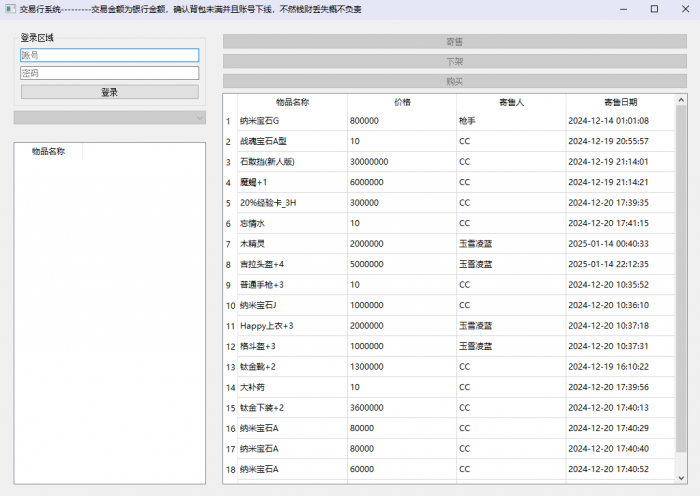The image size is (700, 496).
Task: Focus the 密码 password field
Action: pyautogui.click(x=110, y=73)
